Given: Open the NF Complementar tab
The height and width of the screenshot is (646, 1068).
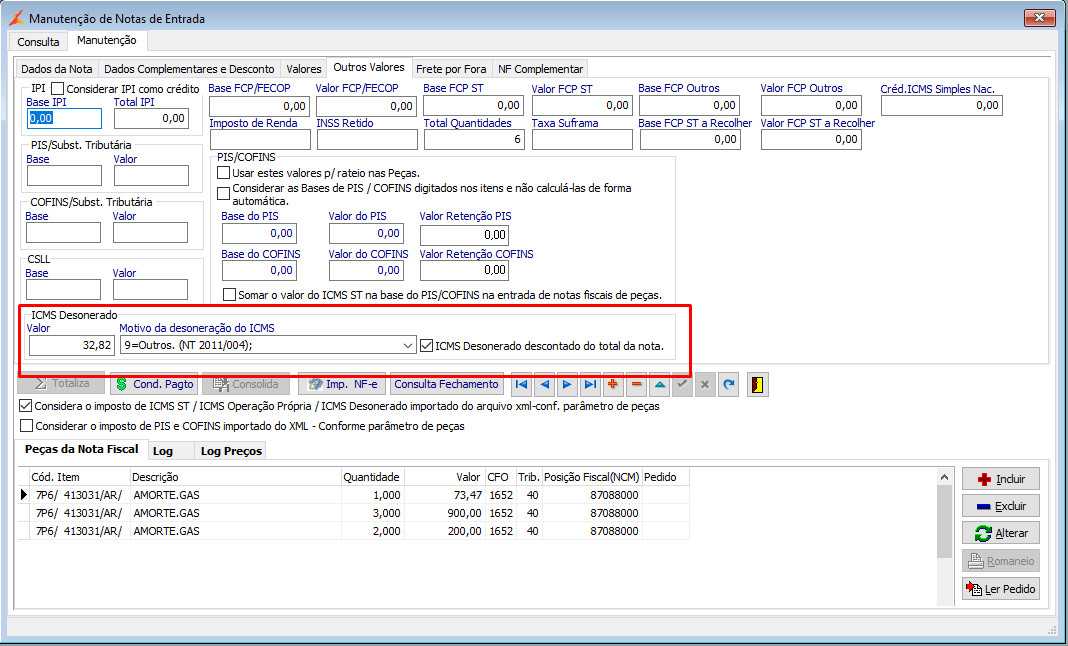Looking at the screenshot, I should pos(540,69).
